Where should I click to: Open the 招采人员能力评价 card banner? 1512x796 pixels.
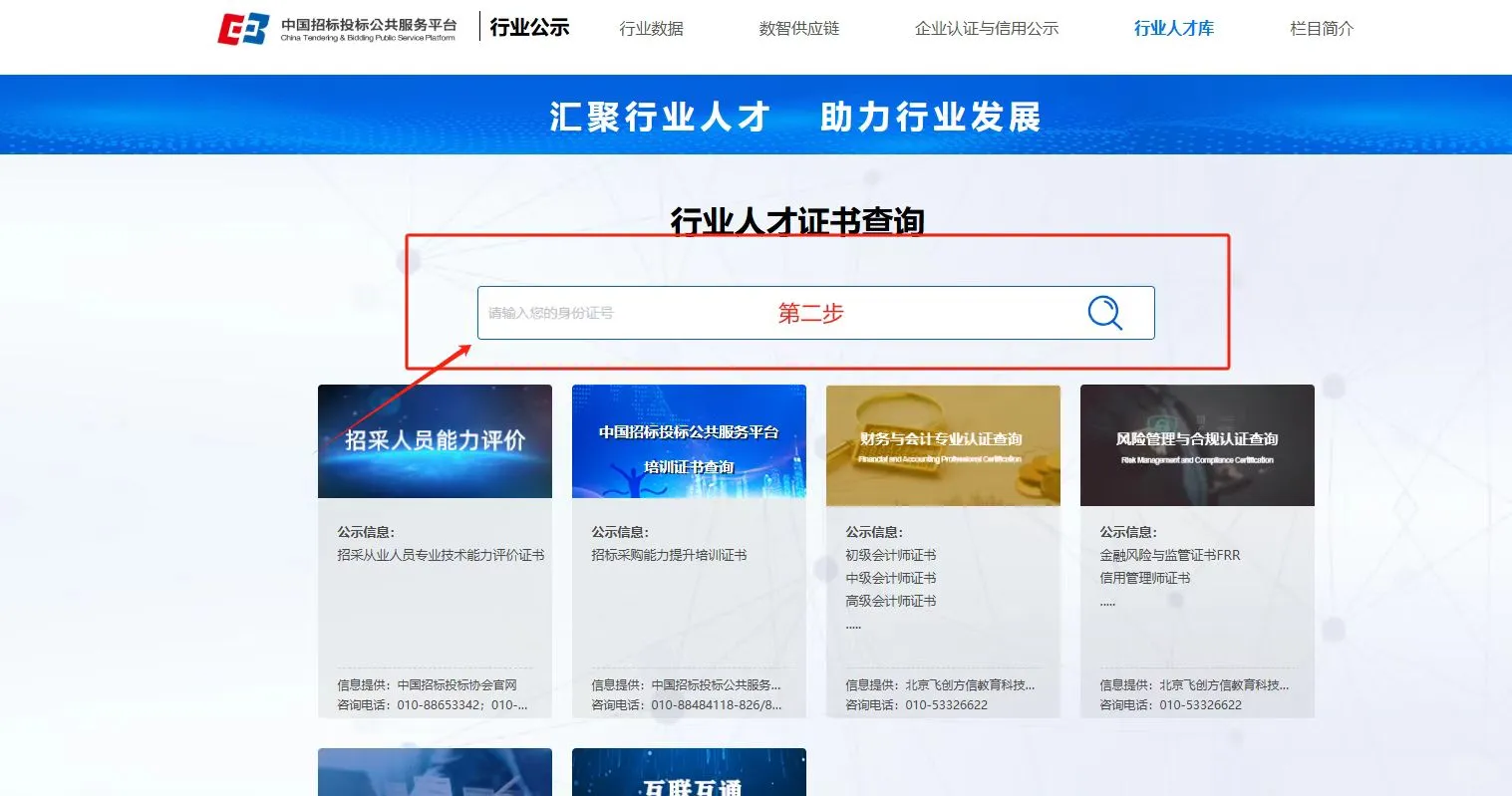pos(435,441)
